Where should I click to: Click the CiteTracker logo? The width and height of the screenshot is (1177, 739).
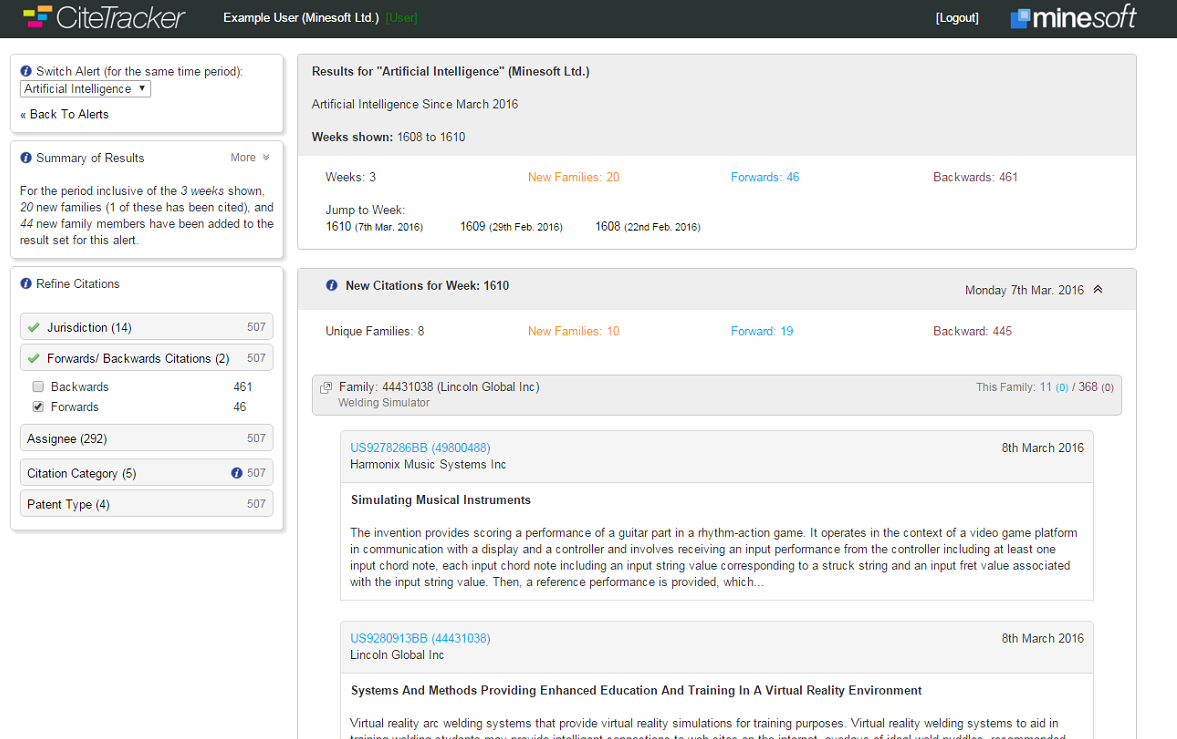pyautogui.click(x=104, y=17)
